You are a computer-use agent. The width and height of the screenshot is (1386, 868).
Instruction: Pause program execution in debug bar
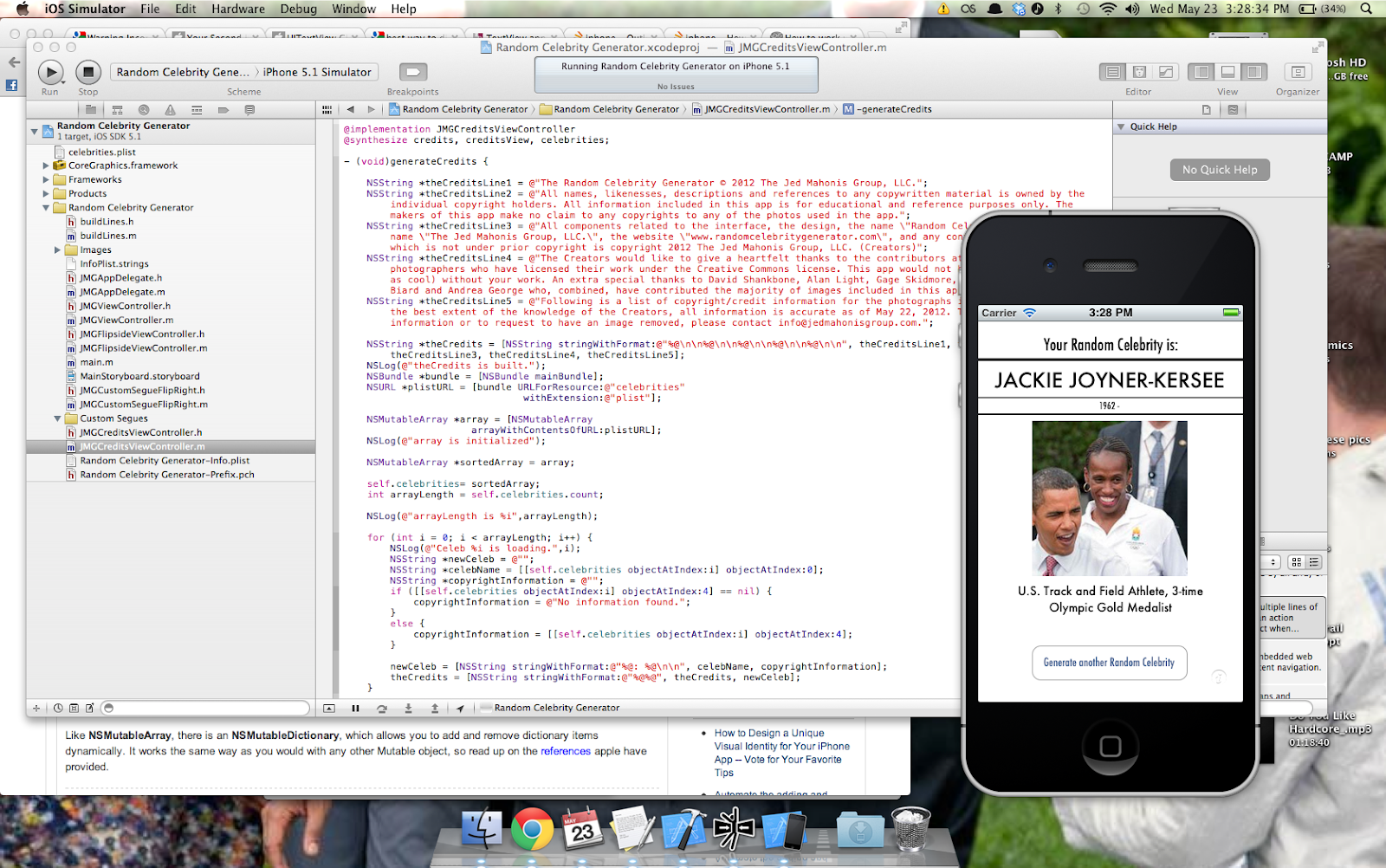(355, 708)
